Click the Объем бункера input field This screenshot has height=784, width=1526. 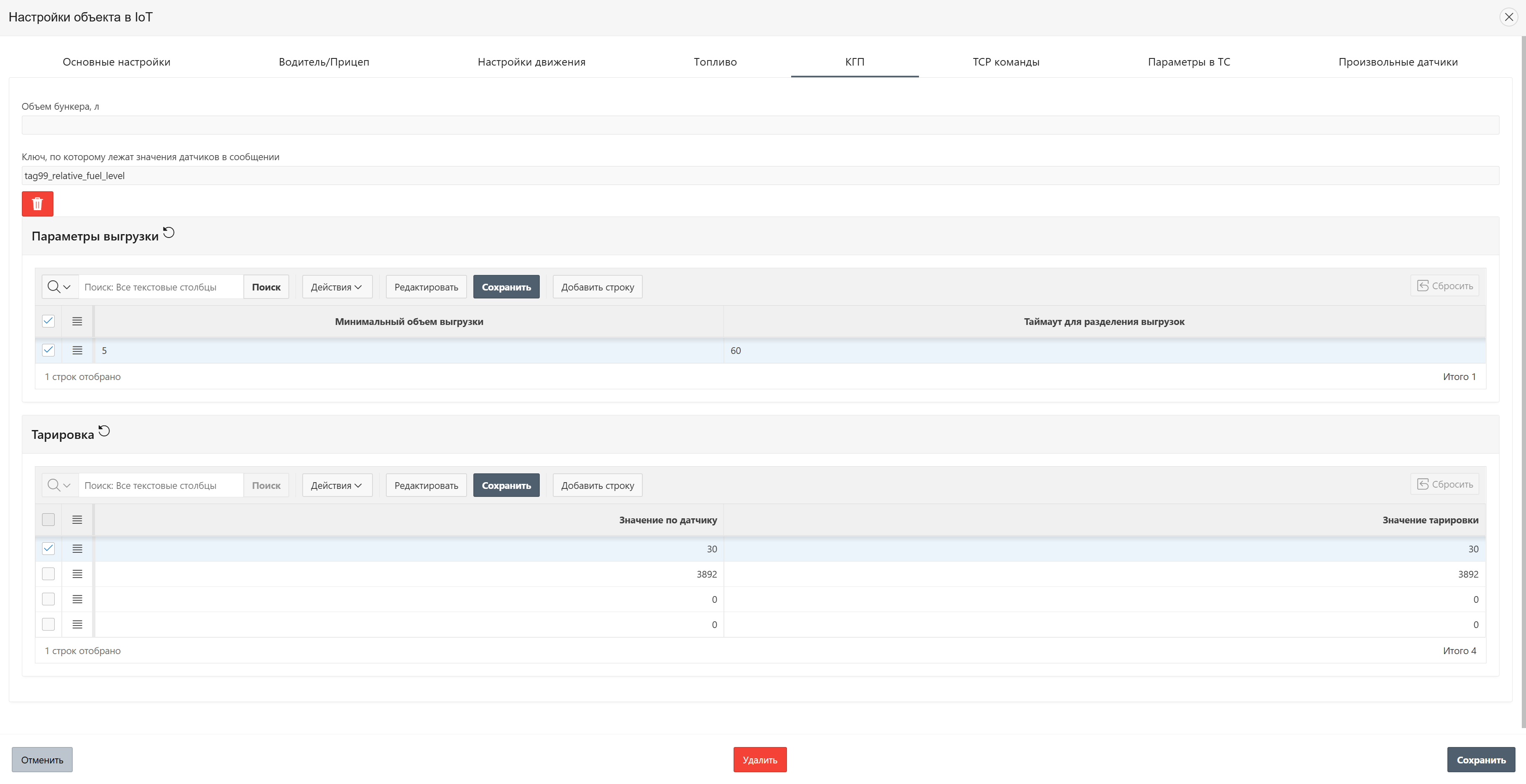point(760,125)
